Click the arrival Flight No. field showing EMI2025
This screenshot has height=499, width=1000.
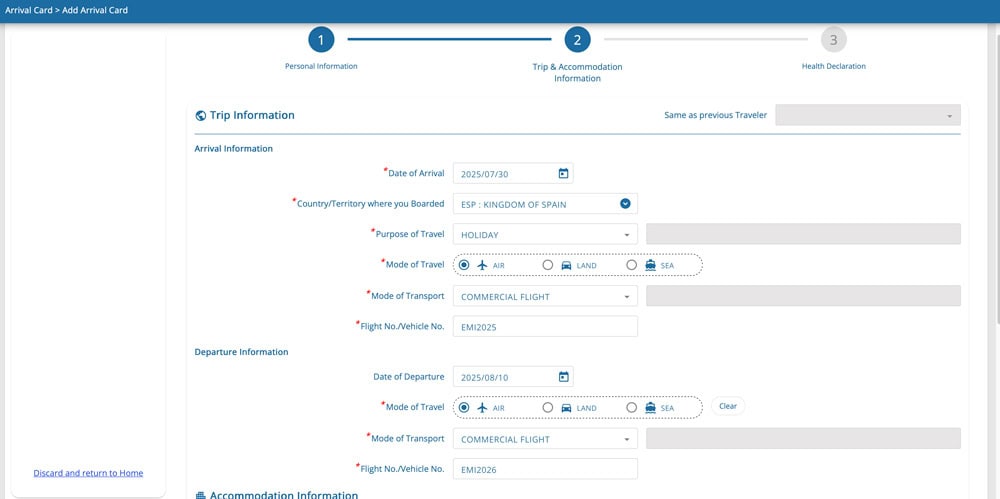click(545, 326)
